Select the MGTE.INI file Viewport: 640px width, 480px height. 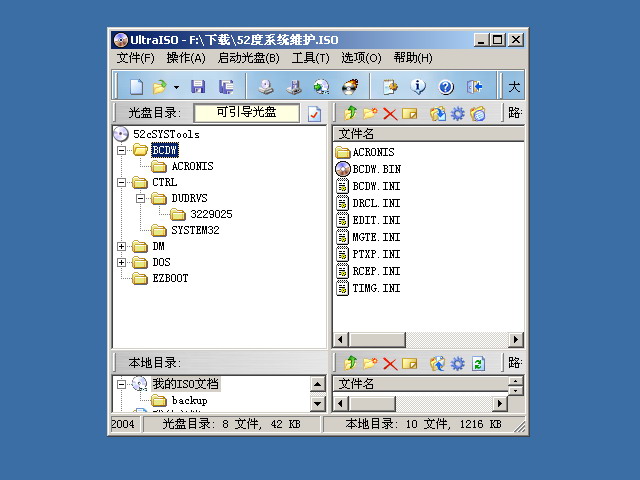[376, 237]
